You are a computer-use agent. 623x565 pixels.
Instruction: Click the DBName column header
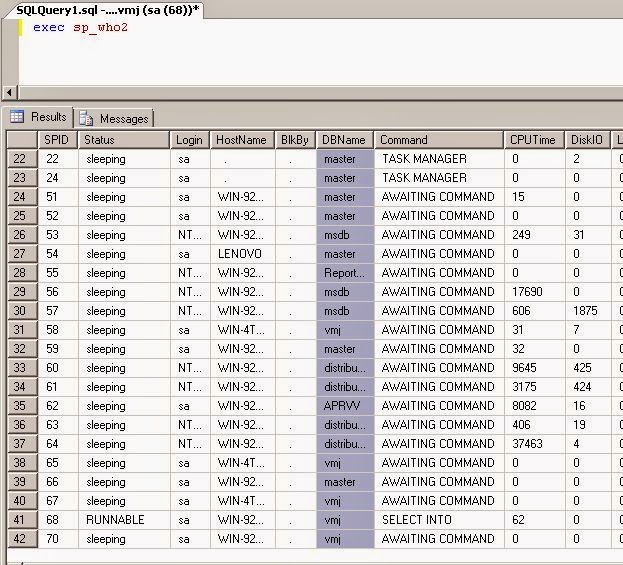pyautogui.click(x=344, y=140)
